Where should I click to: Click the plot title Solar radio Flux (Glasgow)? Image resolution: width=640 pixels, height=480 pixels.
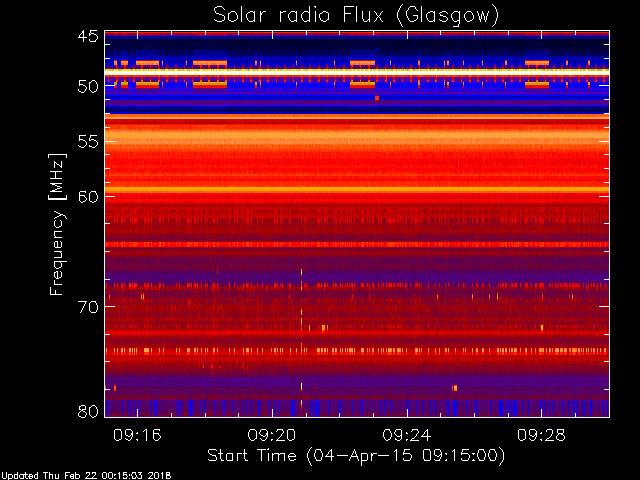click(356, 16)
